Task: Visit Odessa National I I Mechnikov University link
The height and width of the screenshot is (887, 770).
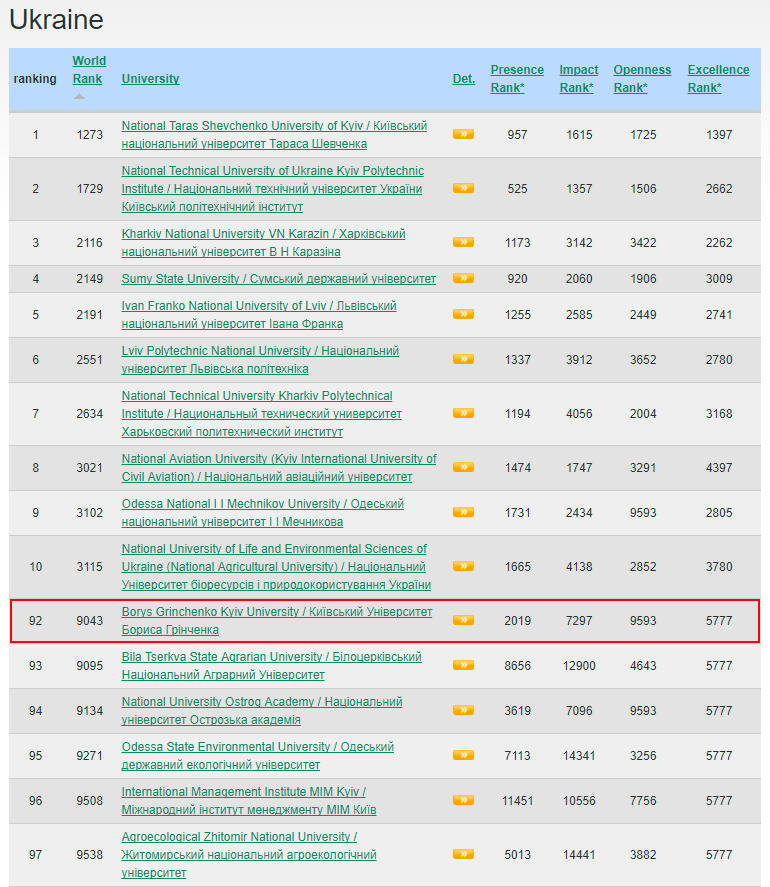Action: (x=263, y=513)
